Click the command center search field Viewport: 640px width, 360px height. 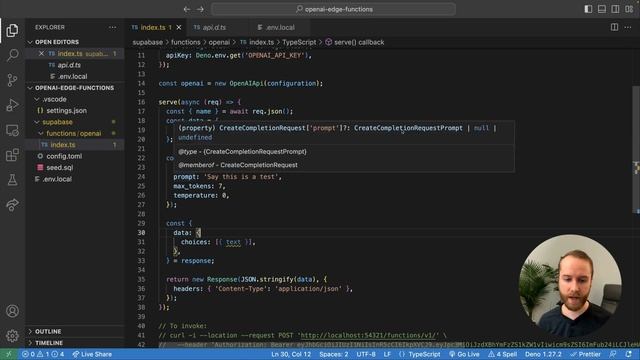(333, 9)
